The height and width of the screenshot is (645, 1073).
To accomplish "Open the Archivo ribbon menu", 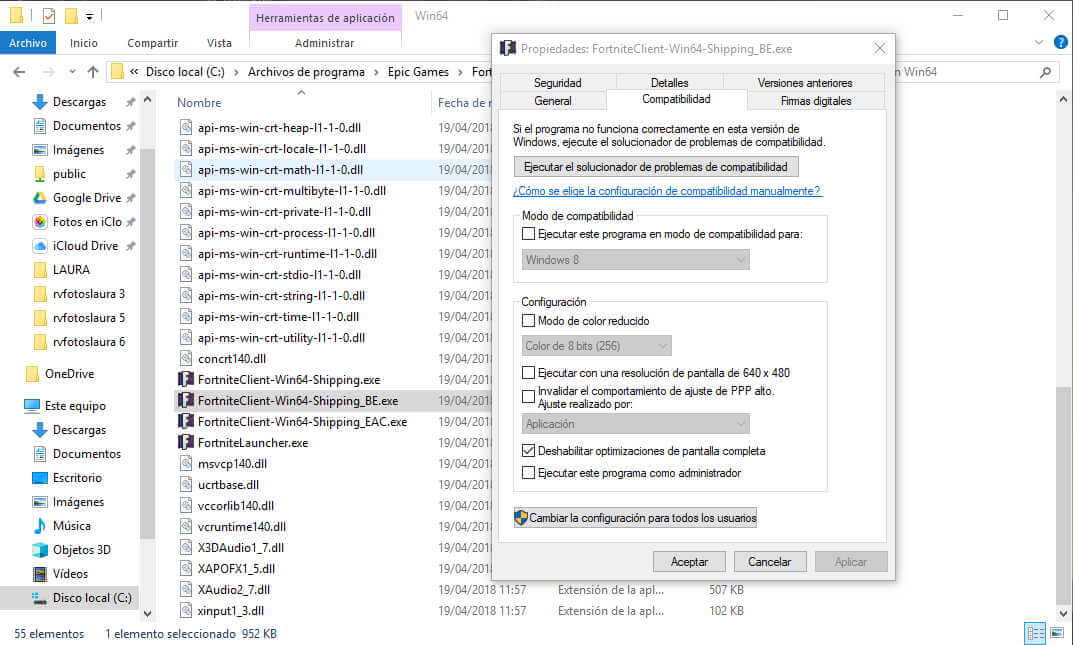I will 28,42.
